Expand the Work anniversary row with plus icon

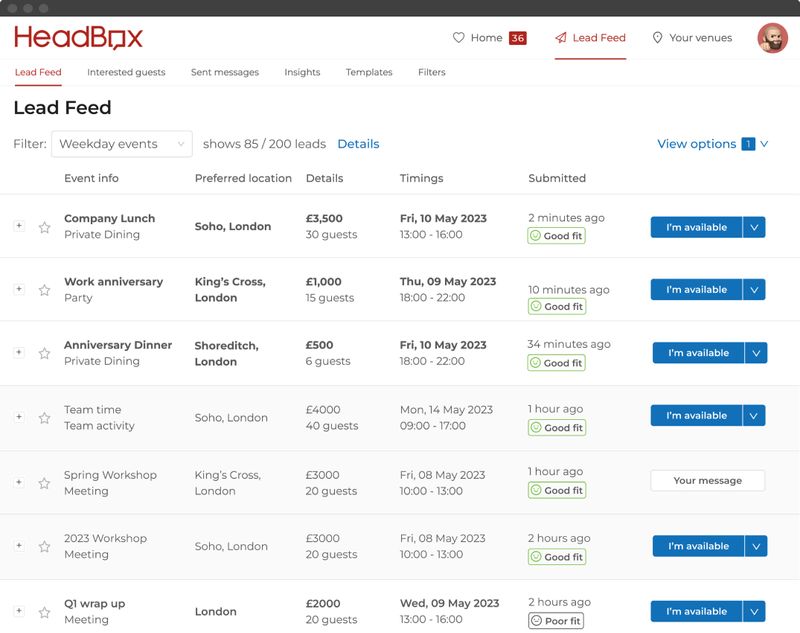18,290
